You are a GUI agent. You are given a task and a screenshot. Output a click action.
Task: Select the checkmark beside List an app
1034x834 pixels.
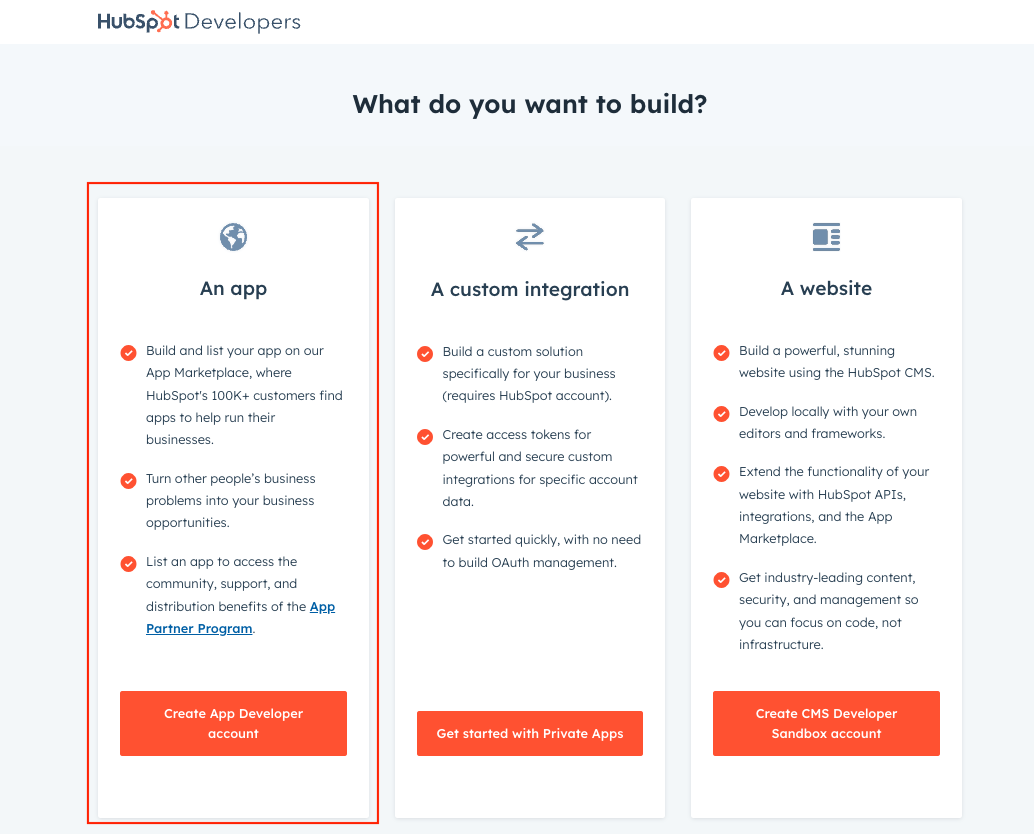[128, 563]
